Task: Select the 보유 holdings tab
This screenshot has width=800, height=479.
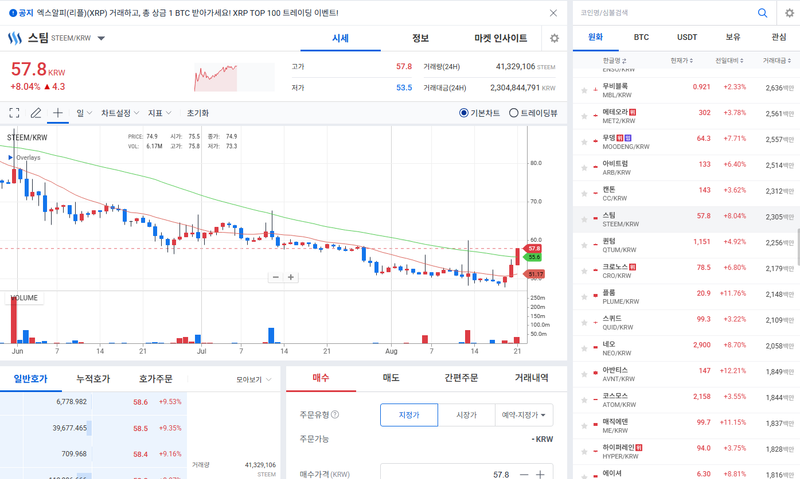Action: coord(733,37)
